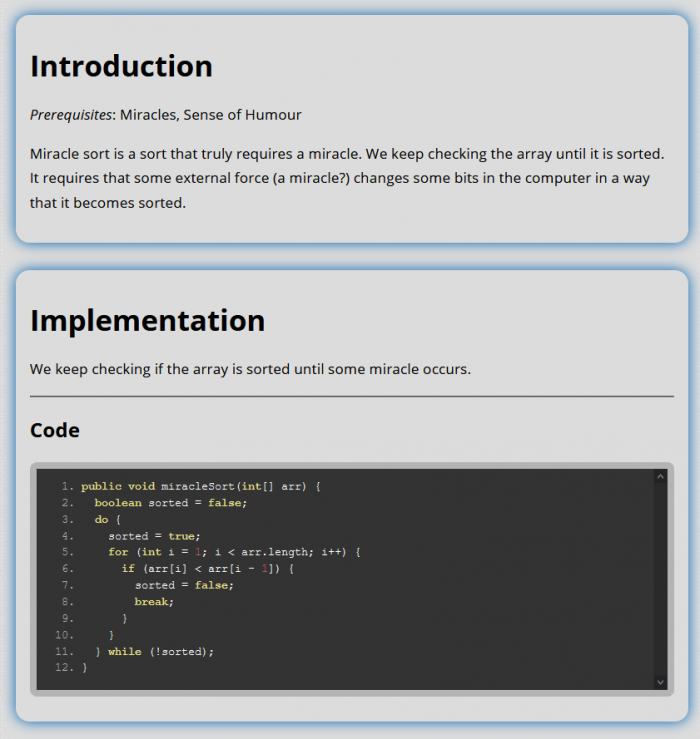This screenshot has width=700, height=739.
Task: Click the code box scroll down arrow
Action: point(660,682)
